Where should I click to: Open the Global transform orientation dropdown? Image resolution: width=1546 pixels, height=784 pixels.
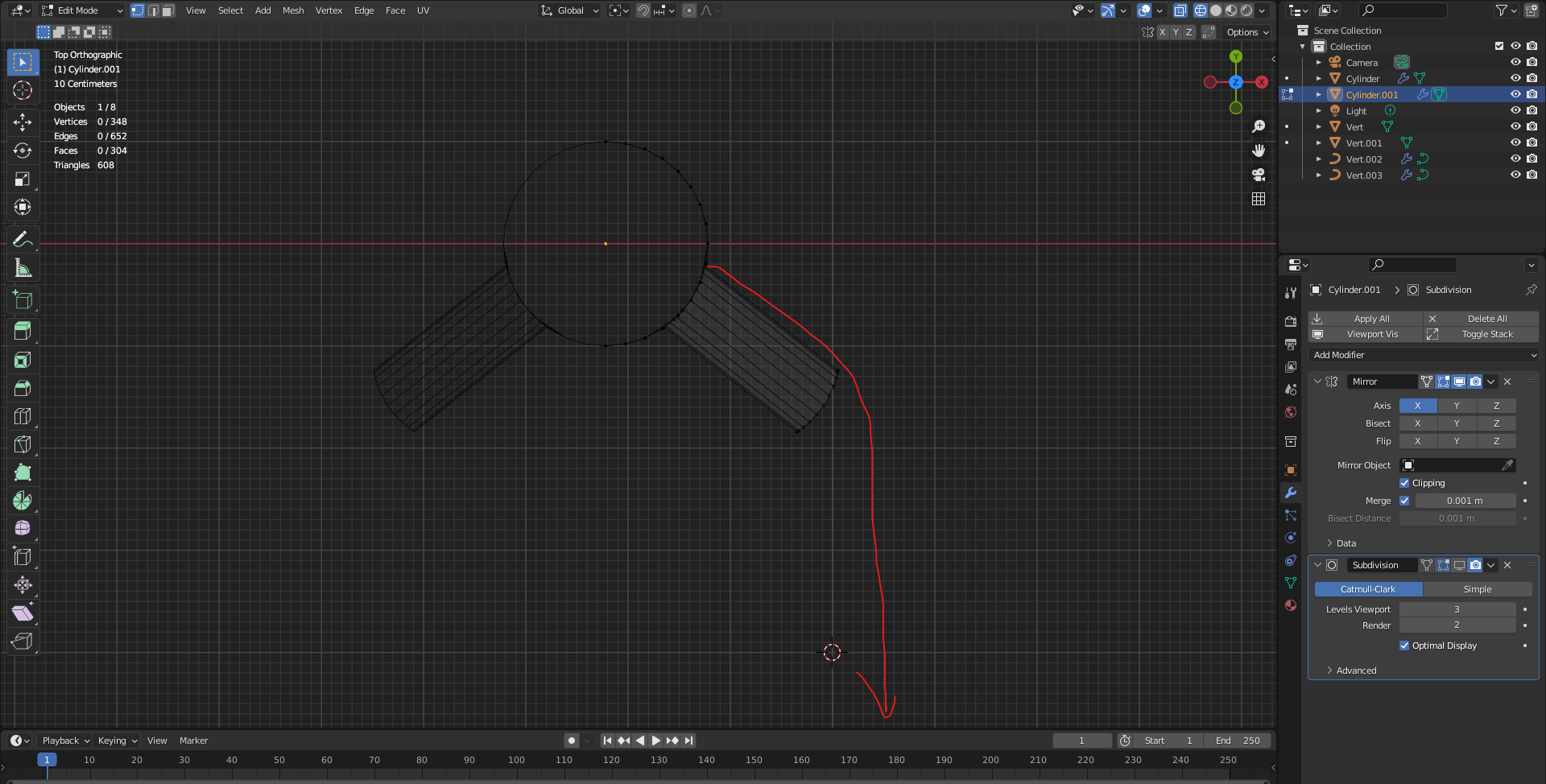point(570,10)
